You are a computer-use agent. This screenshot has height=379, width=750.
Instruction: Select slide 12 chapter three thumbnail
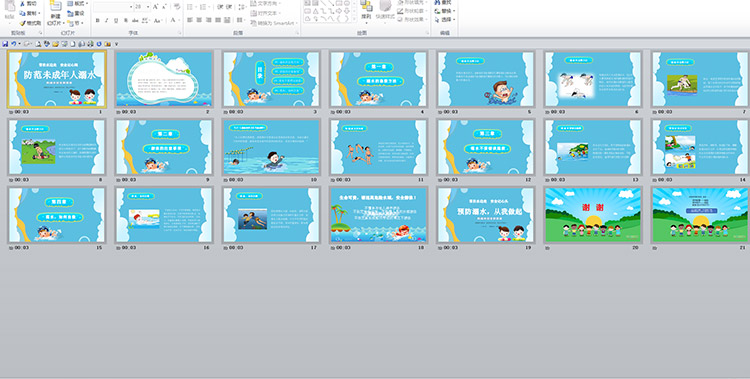(485, 147)
